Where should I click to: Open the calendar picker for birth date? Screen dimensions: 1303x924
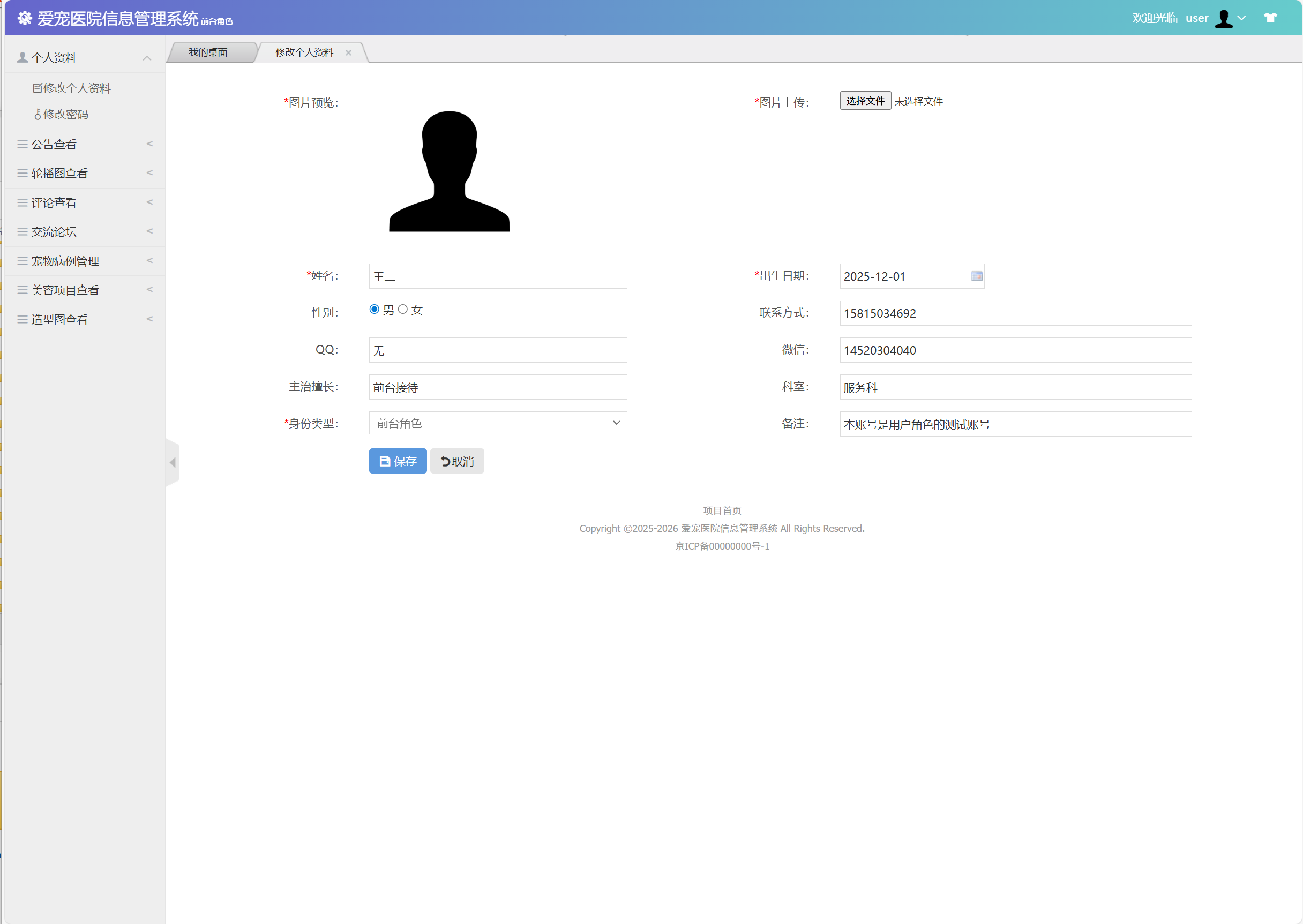pyautogui.click(x=976, y=276)
